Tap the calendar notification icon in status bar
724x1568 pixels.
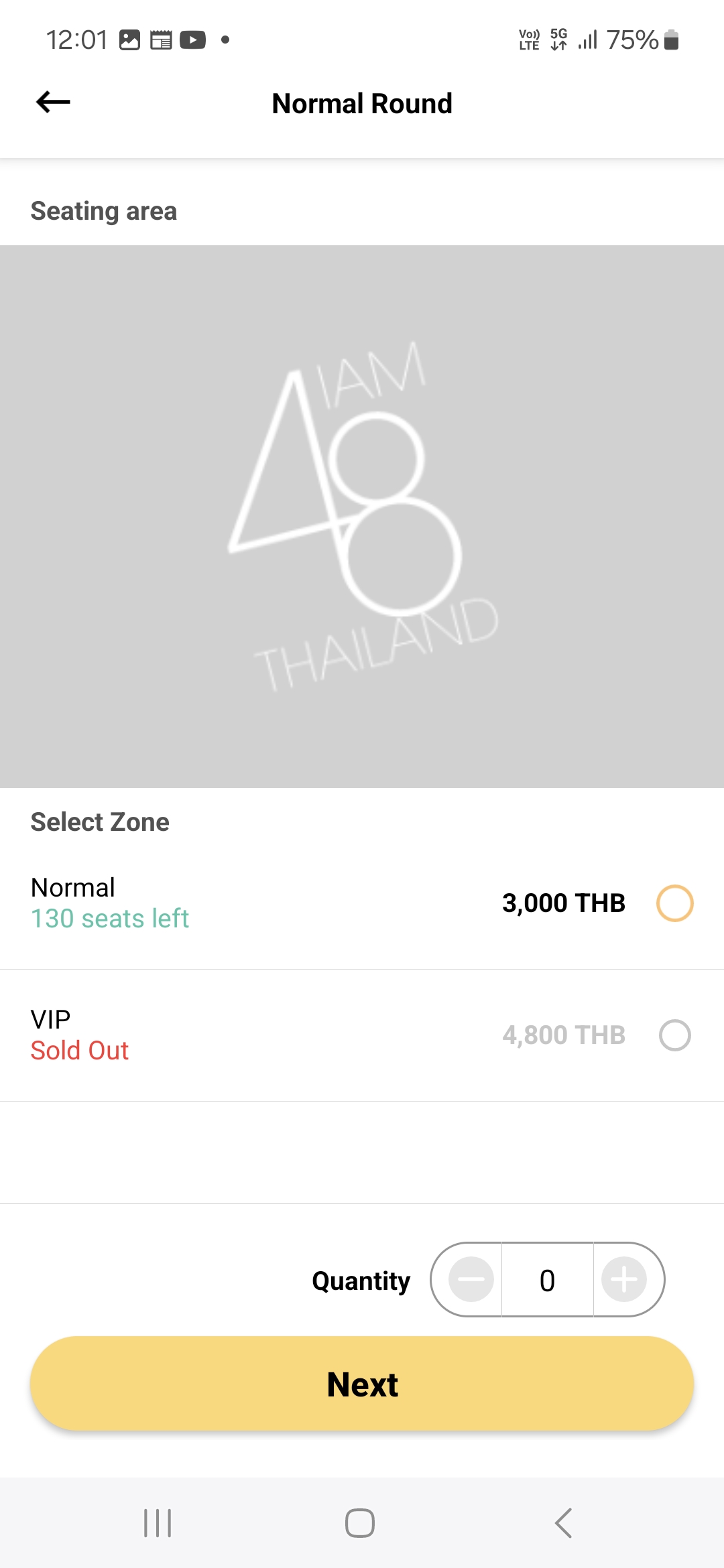(161, 40)
